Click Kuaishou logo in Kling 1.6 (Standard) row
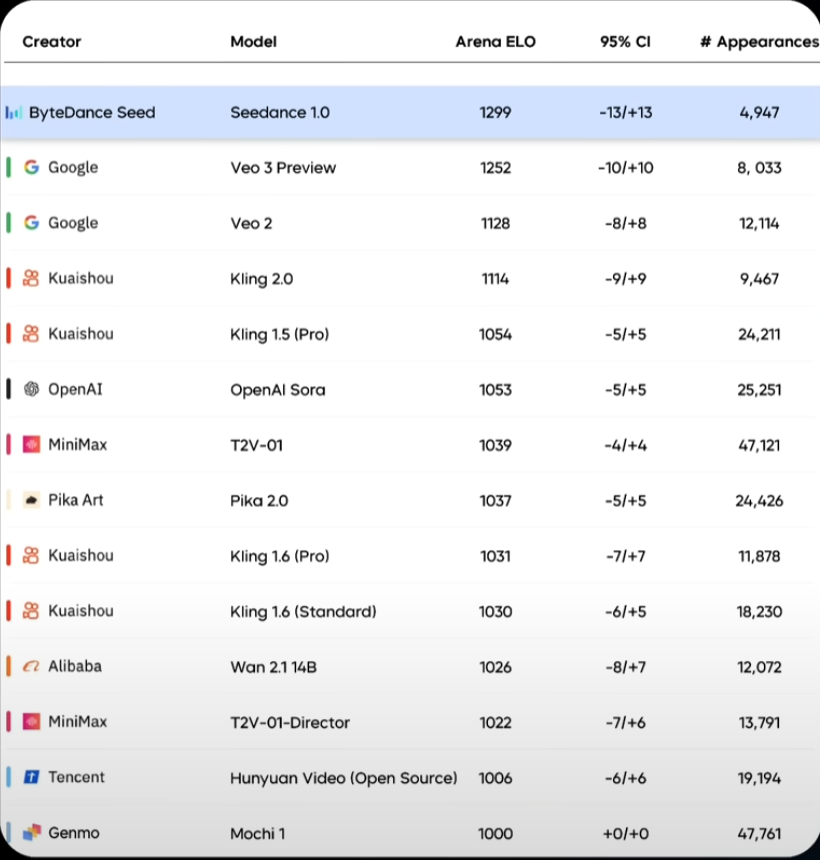 point(31,611)
